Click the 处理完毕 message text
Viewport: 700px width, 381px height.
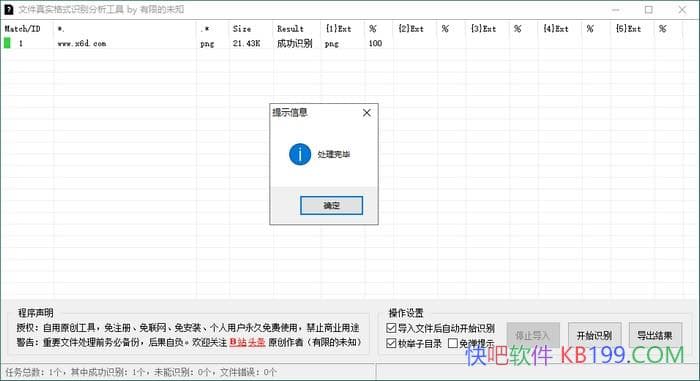pos(333,155)
